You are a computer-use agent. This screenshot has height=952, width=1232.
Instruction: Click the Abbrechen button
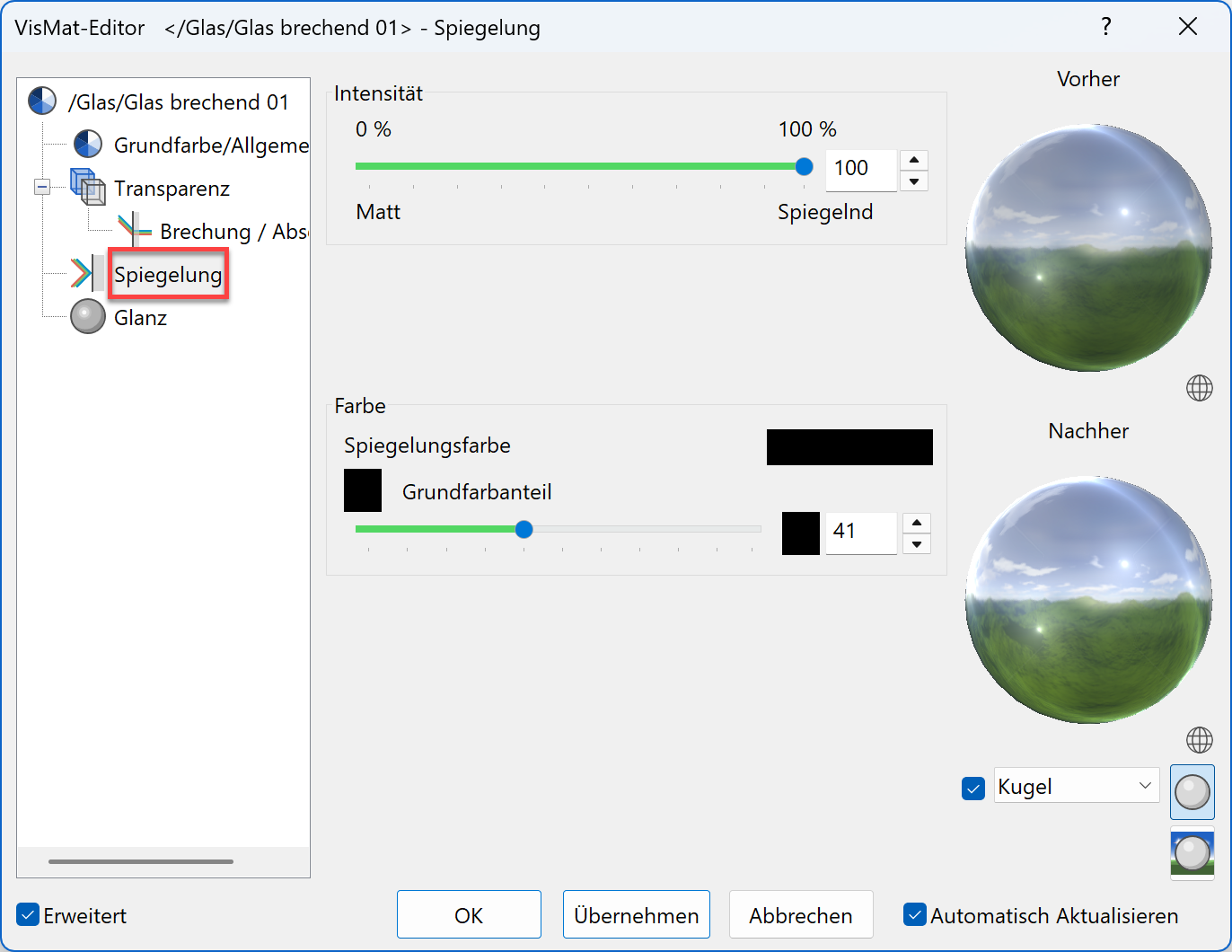point(800,914)
